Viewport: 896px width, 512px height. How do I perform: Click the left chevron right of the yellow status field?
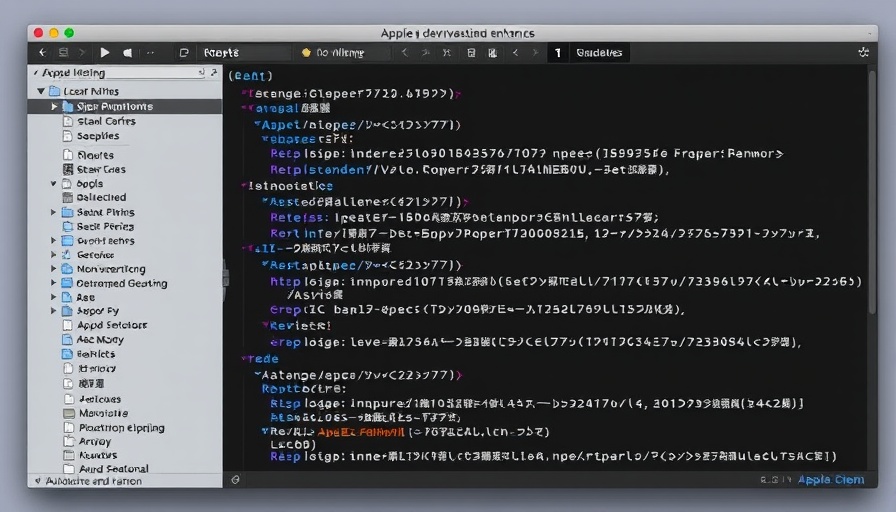tap(405, 53)
